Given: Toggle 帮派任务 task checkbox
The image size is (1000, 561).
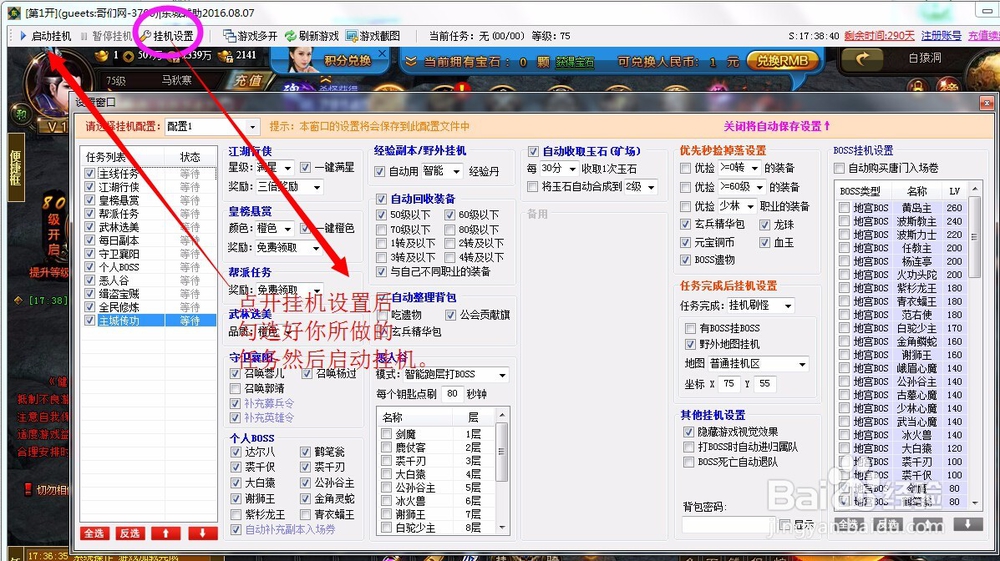Looking at the screenshot, I should pos(90,214).
